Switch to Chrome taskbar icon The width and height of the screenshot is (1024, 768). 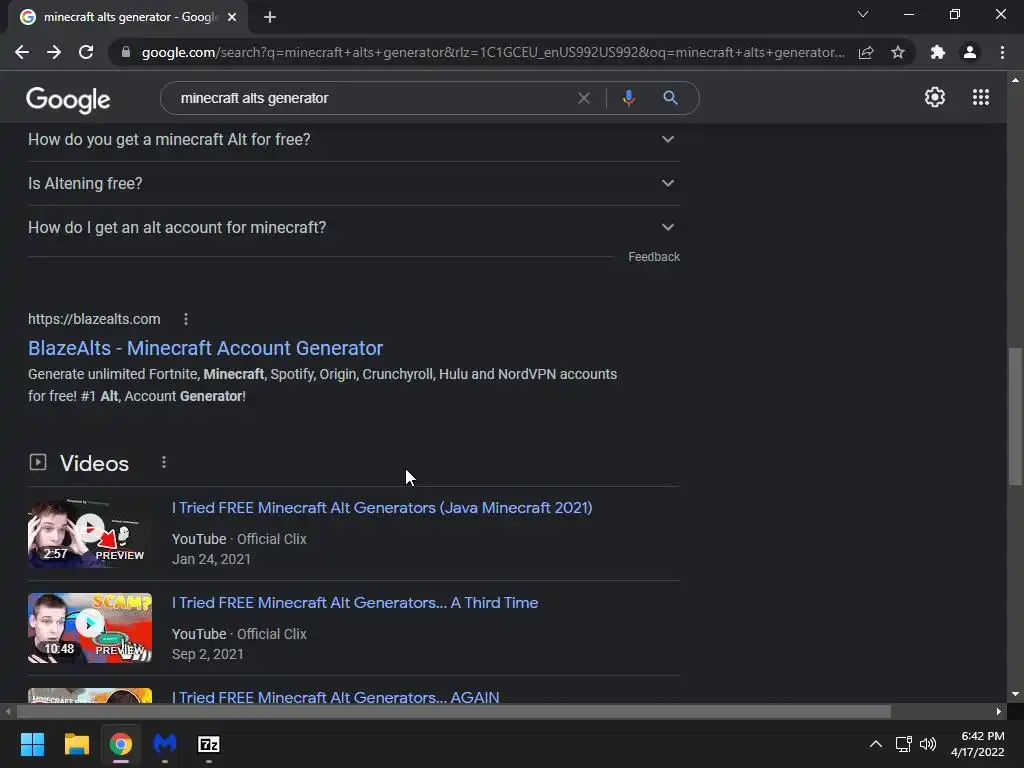pyautogui.click(x=121, y=744)
